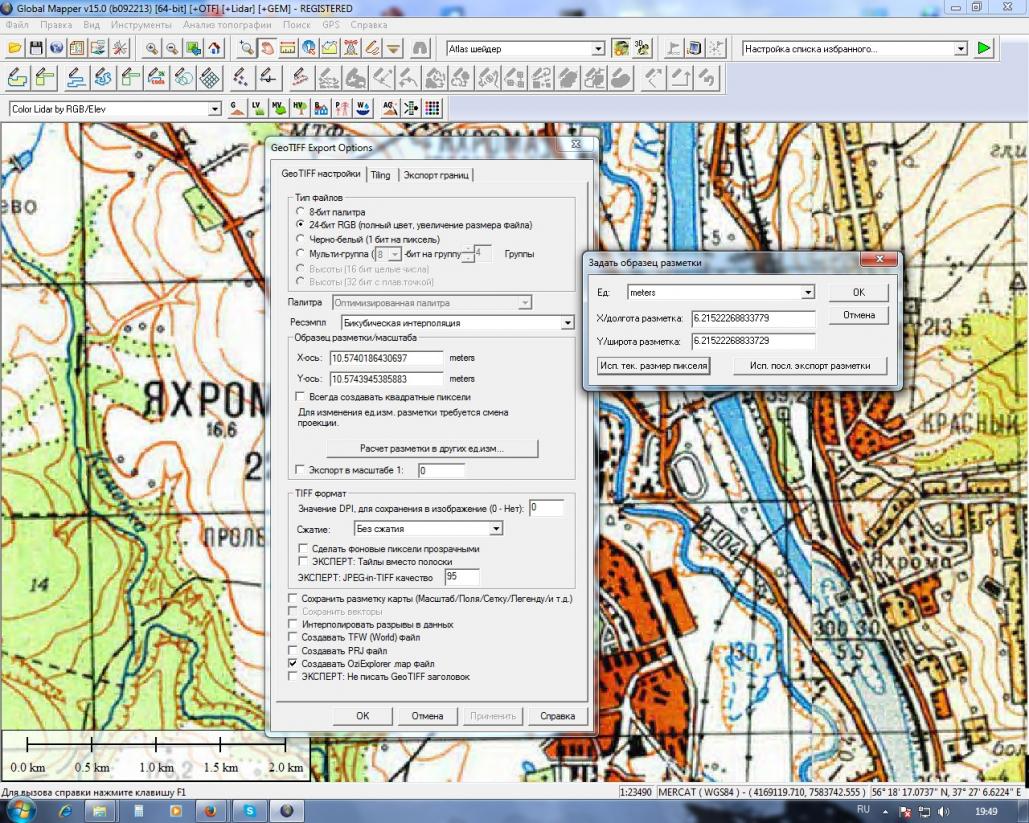Viewport: 1029px width, 823px height.
Task: Select the 8-bit palette radio option
Action: pos(301,212)
